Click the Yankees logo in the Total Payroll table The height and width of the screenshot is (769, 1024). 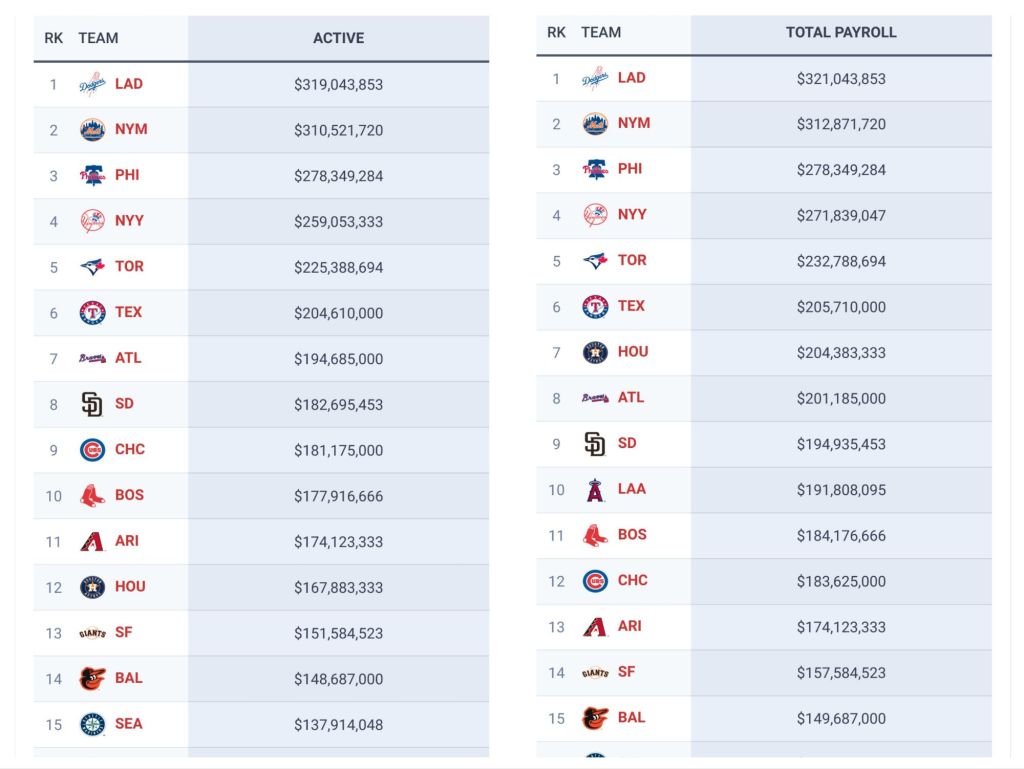tap(595, 215)
